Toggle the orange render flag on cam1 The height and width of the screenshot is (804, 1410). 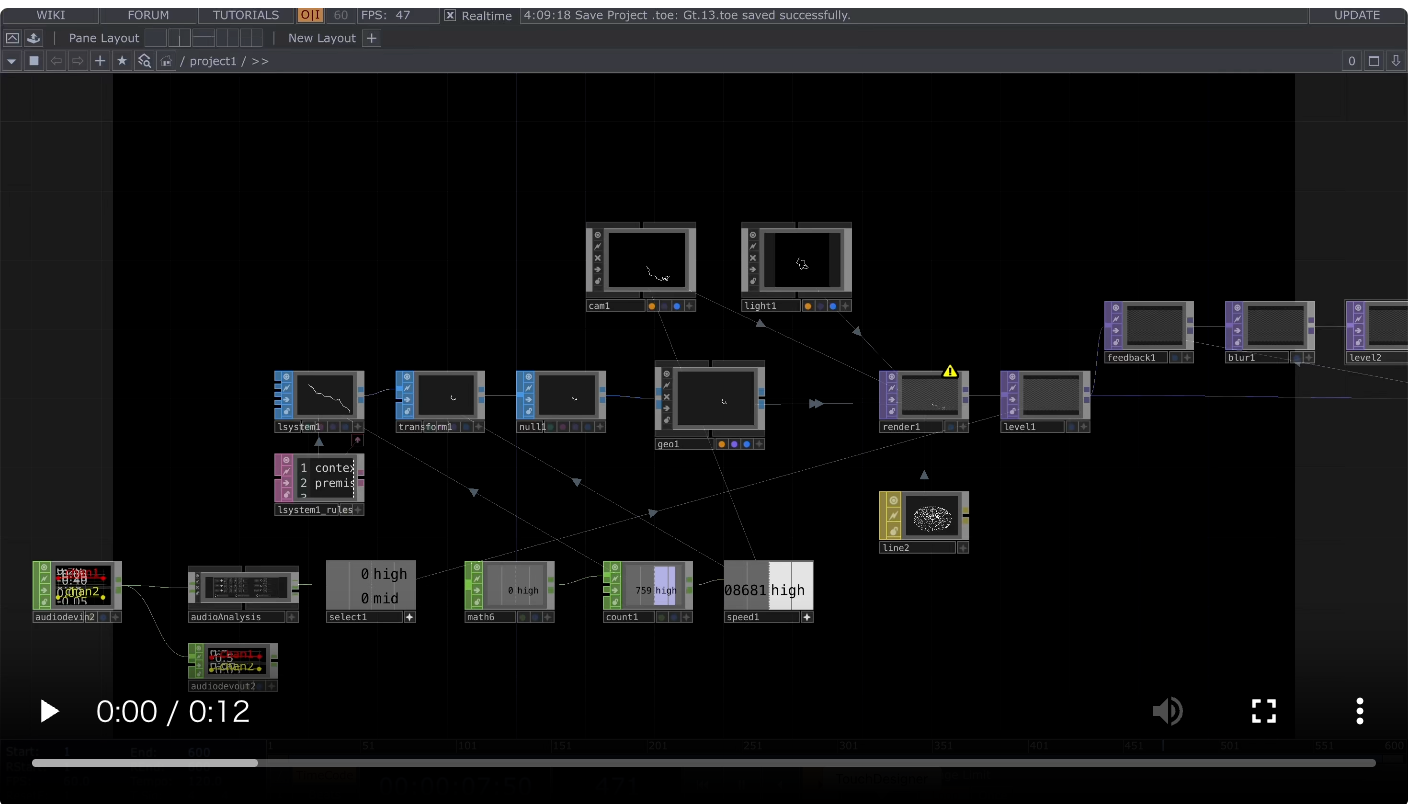point(652,306)
